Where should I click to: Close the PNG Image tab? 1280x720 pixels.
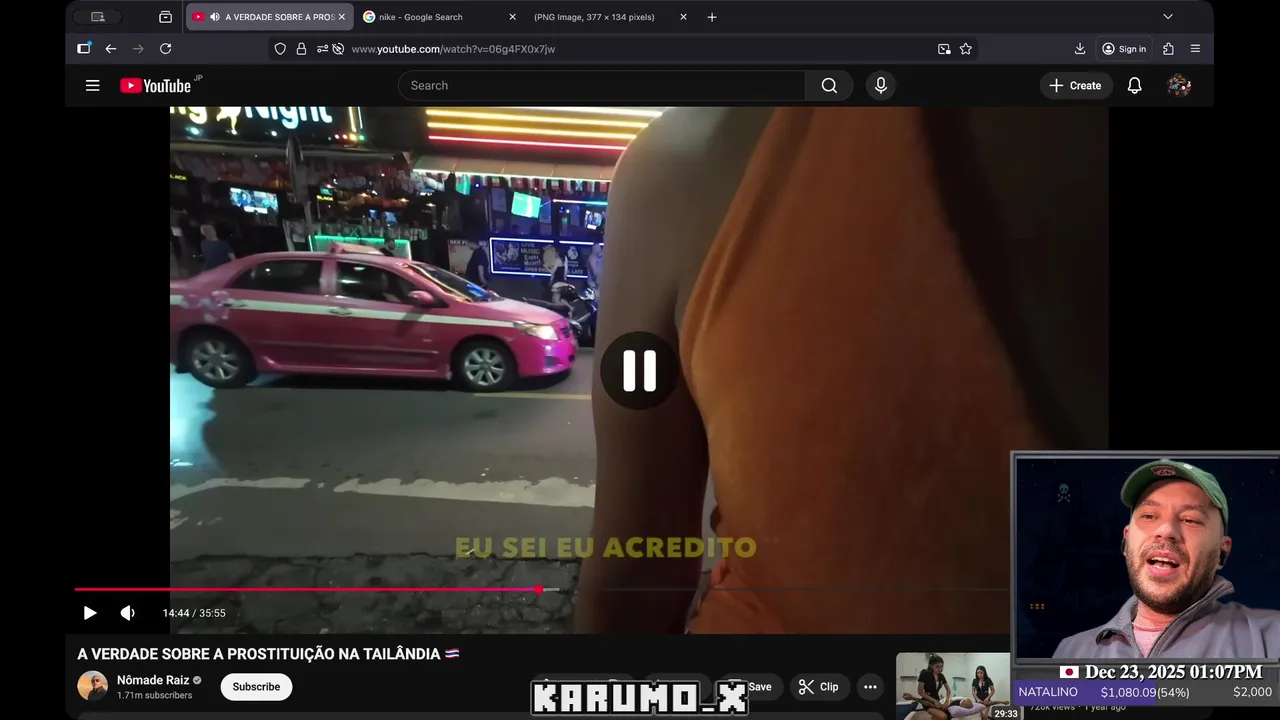[x=683, y=17]
